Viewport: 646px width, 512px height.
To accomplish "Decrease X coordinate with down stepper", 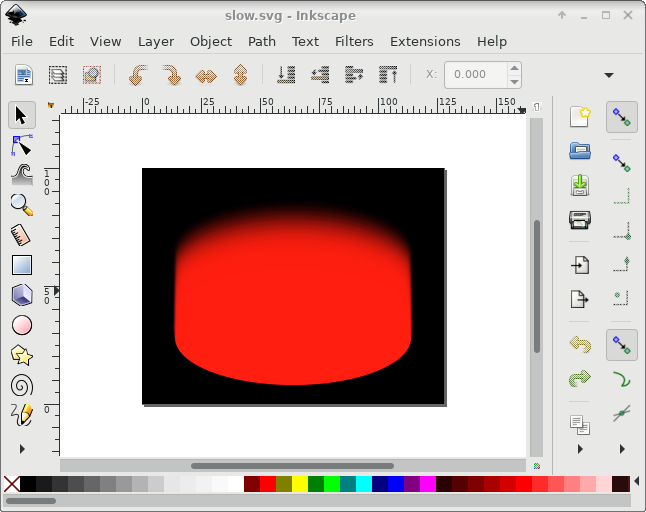I will [x=514, y=82].
